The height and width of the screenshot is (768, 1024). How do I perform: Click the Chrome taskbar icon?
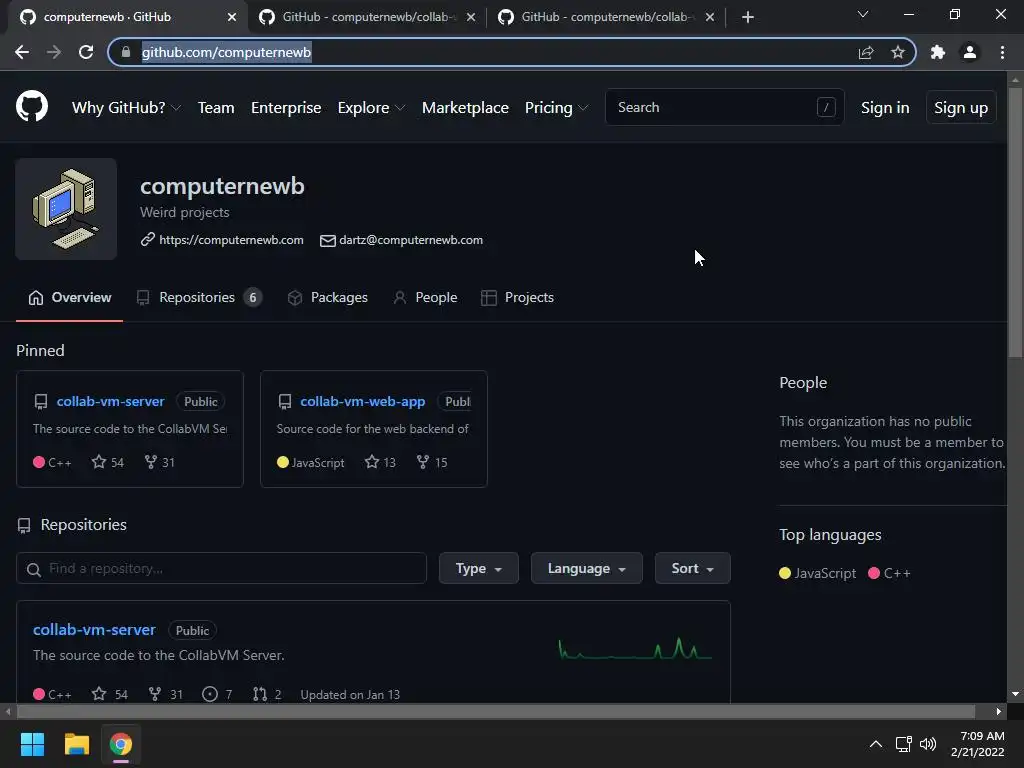point(121,744)
